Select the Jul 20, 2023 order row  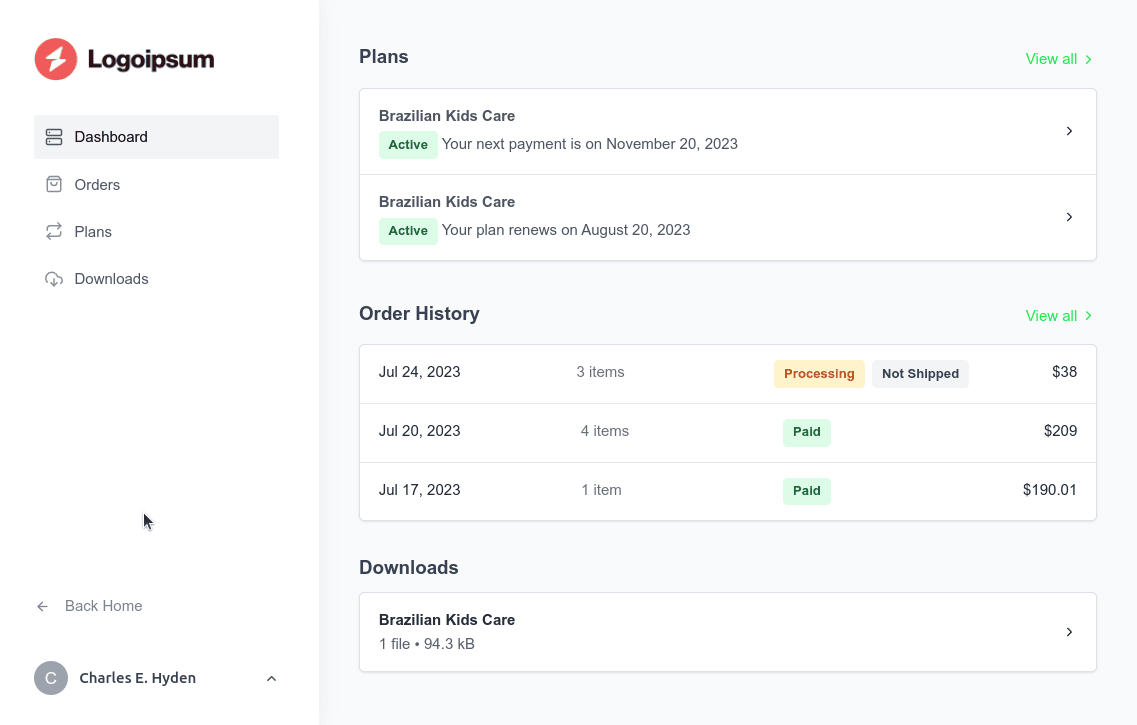[x=728, y=432]
